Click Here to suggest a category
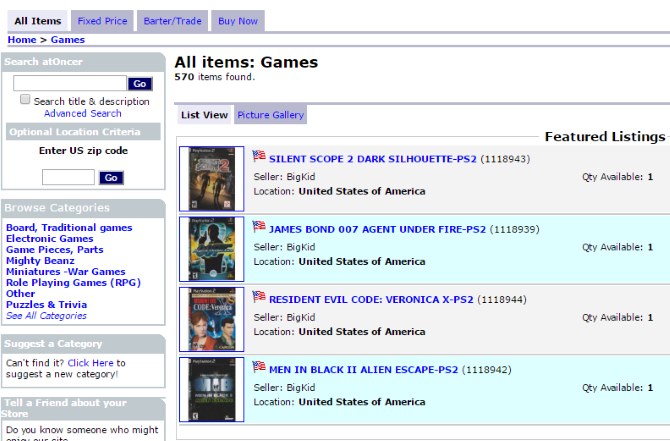670x441 pixels. click(x=90, y=363)
